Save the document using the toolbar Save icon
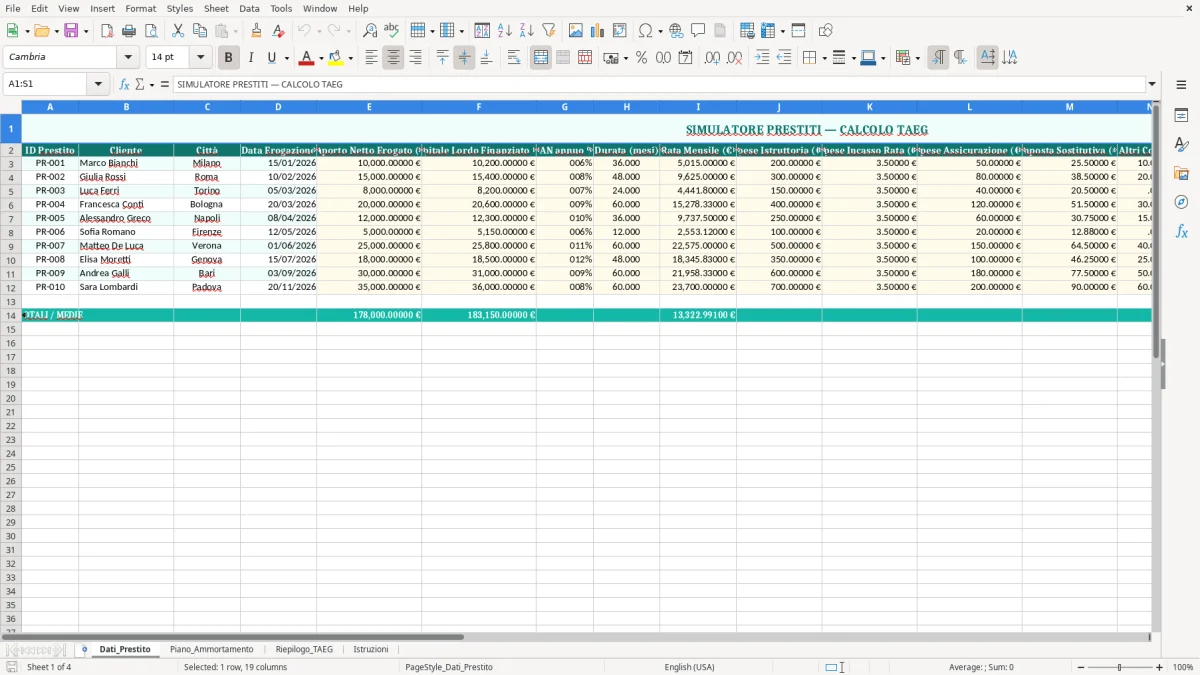 tap(71, 31)
